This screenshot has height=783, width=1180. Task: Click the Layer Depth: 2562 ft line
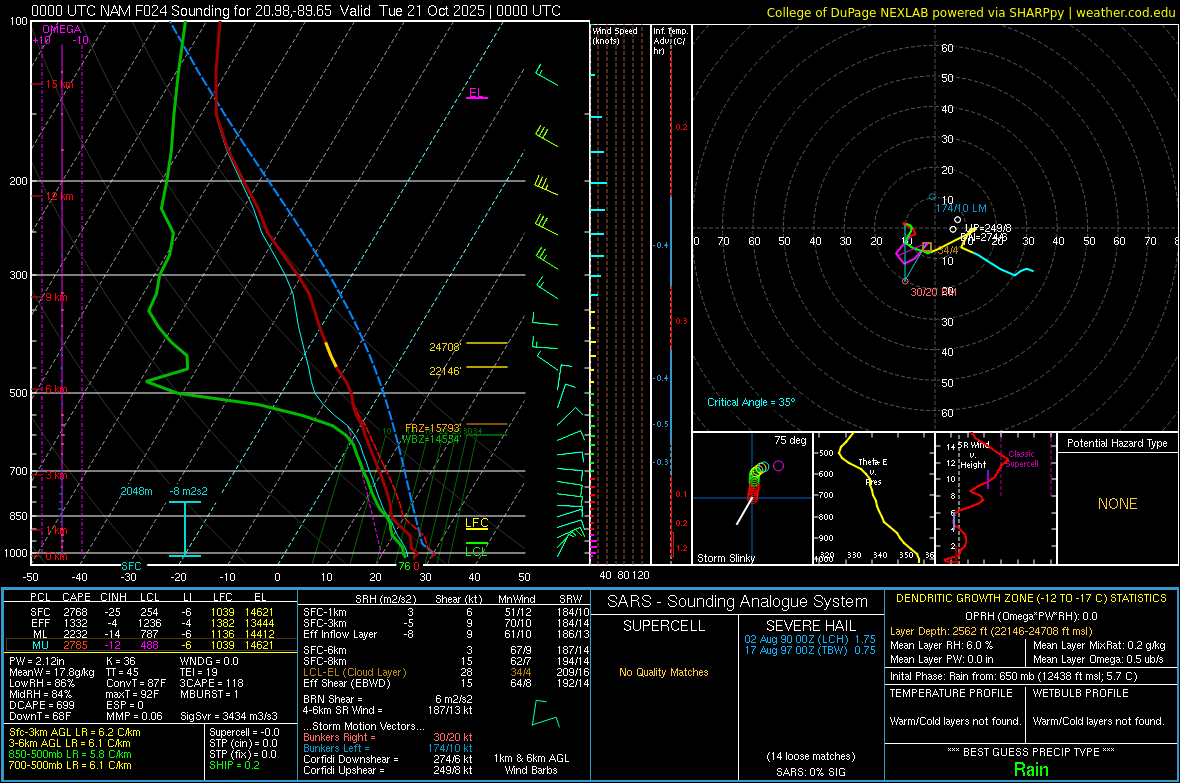point(990,632)
